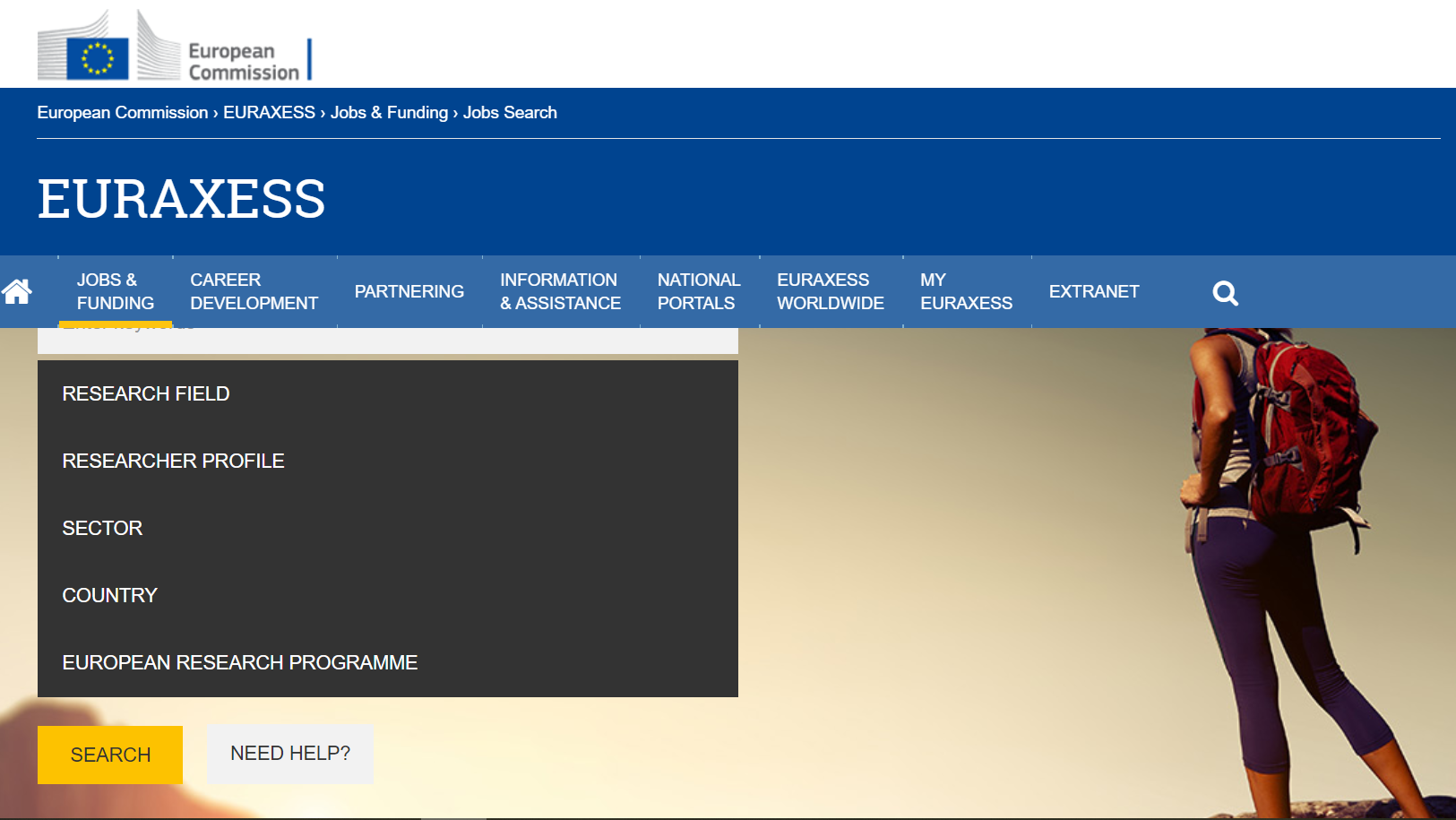Click the yellow Search button
This screenshot has height=820, width=1456.
[x=110, y=755]
